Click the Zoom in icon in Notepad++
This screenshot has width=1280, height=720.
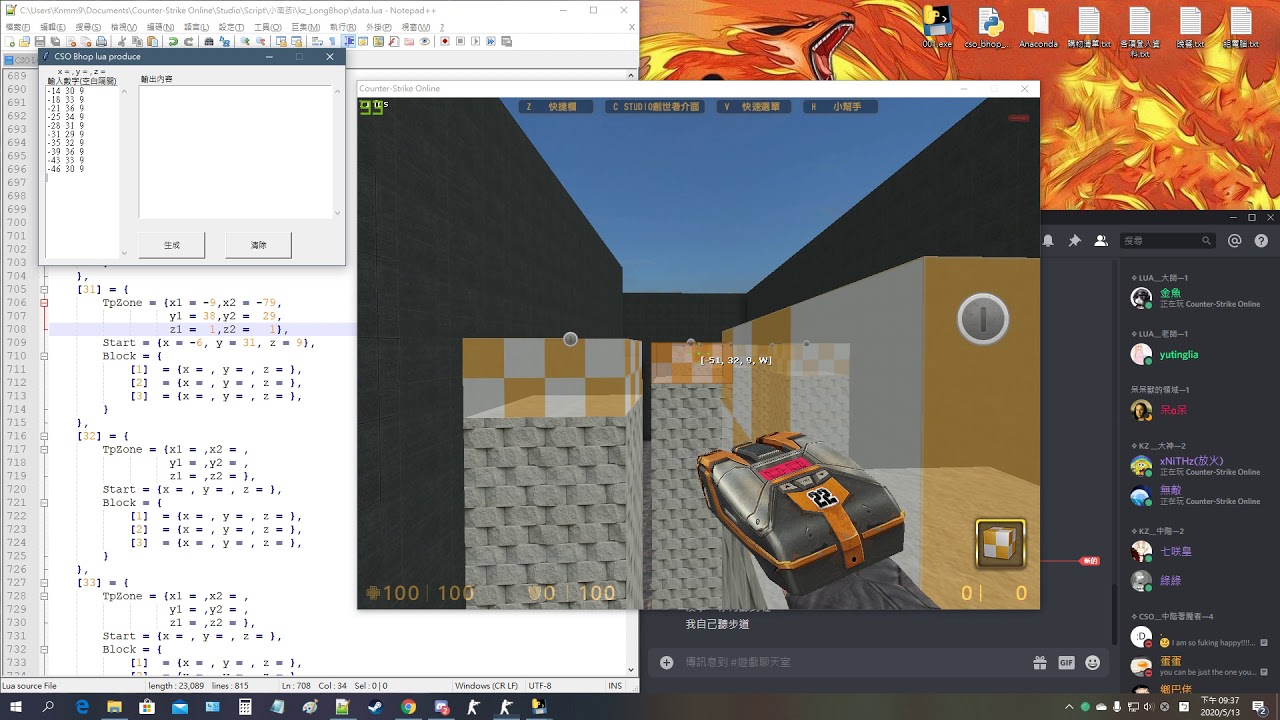pos(245,41)
